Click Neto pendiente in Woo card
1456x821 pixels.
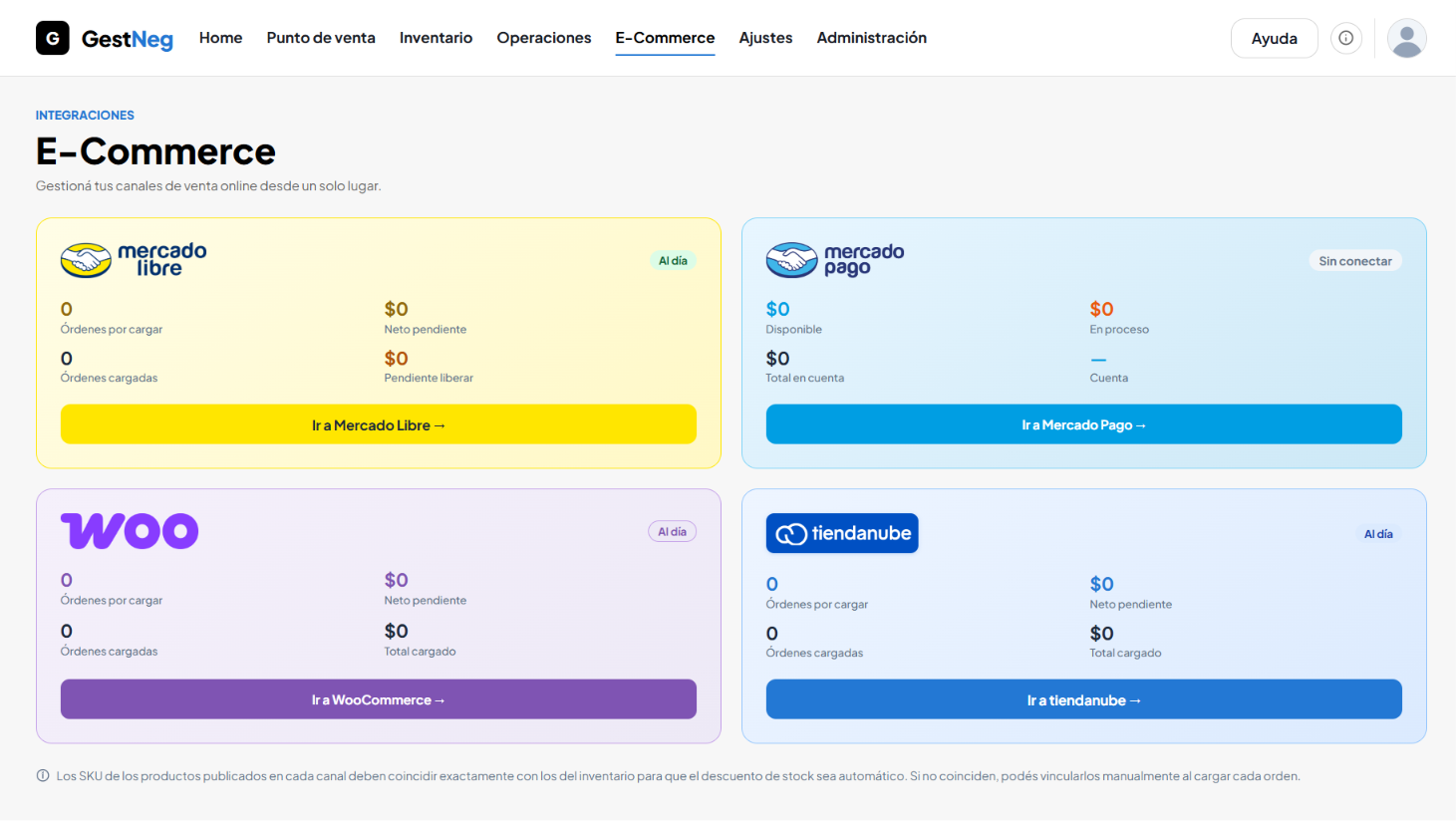point(426,601)
